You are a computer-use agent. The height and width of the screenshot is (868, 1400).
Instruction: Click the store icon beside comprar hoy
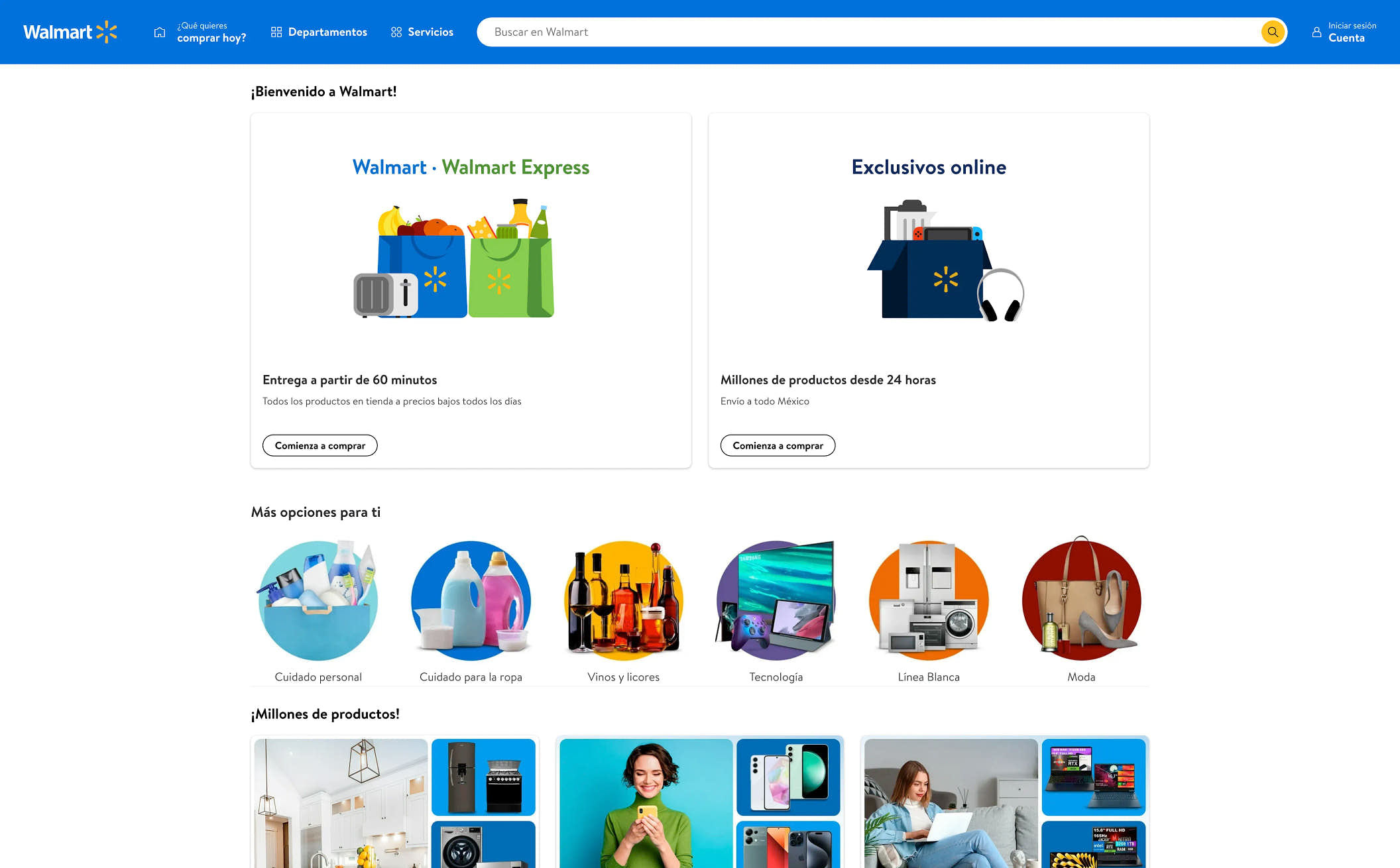click(160, 32)
